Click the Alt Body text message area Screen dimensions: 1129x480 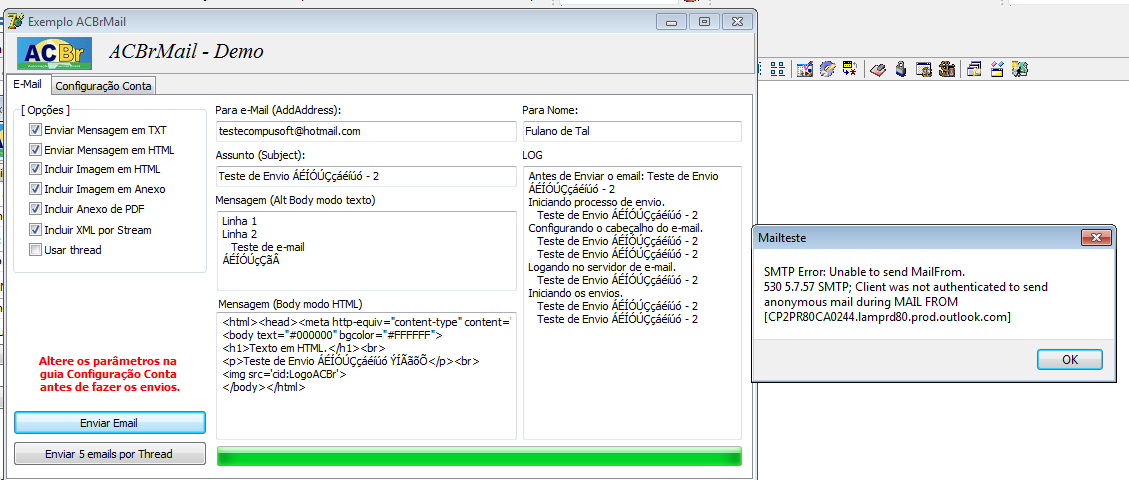coord(366,250)
